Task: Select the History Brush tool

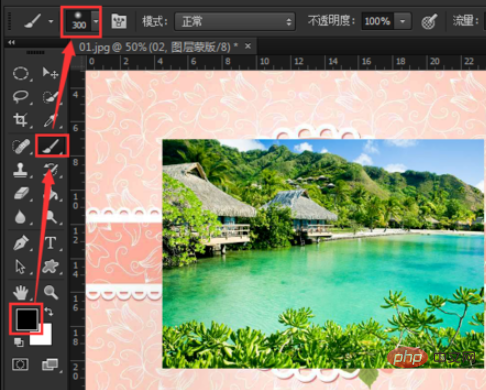Action: click(x=51, y=170)
